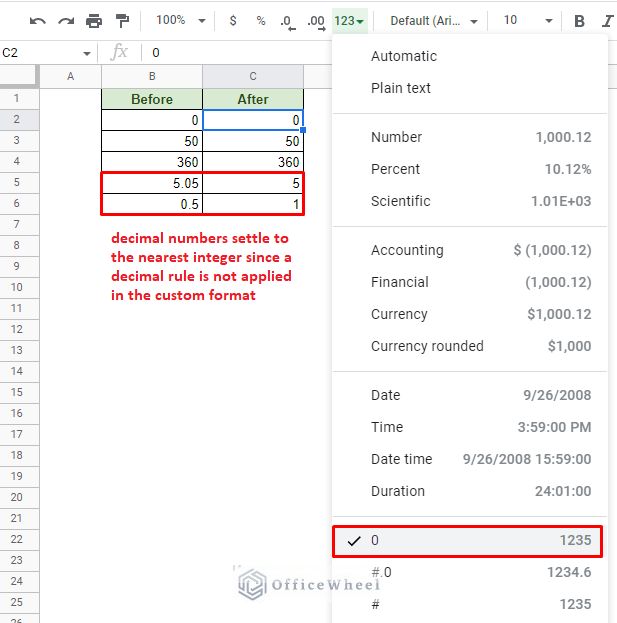Click the After header cell
The height and width of the screenshot is (623, 617).
click(253, 99)
